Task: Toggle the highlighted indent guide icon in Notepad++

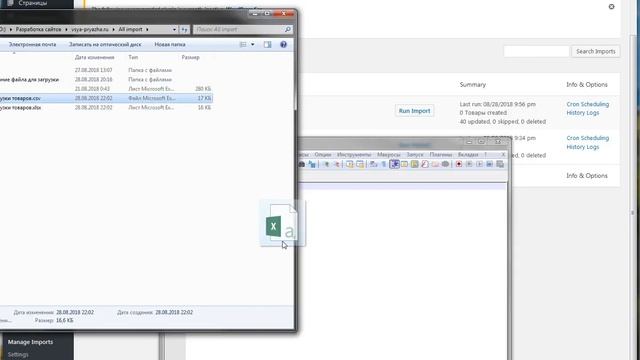Action: point(394,164)
